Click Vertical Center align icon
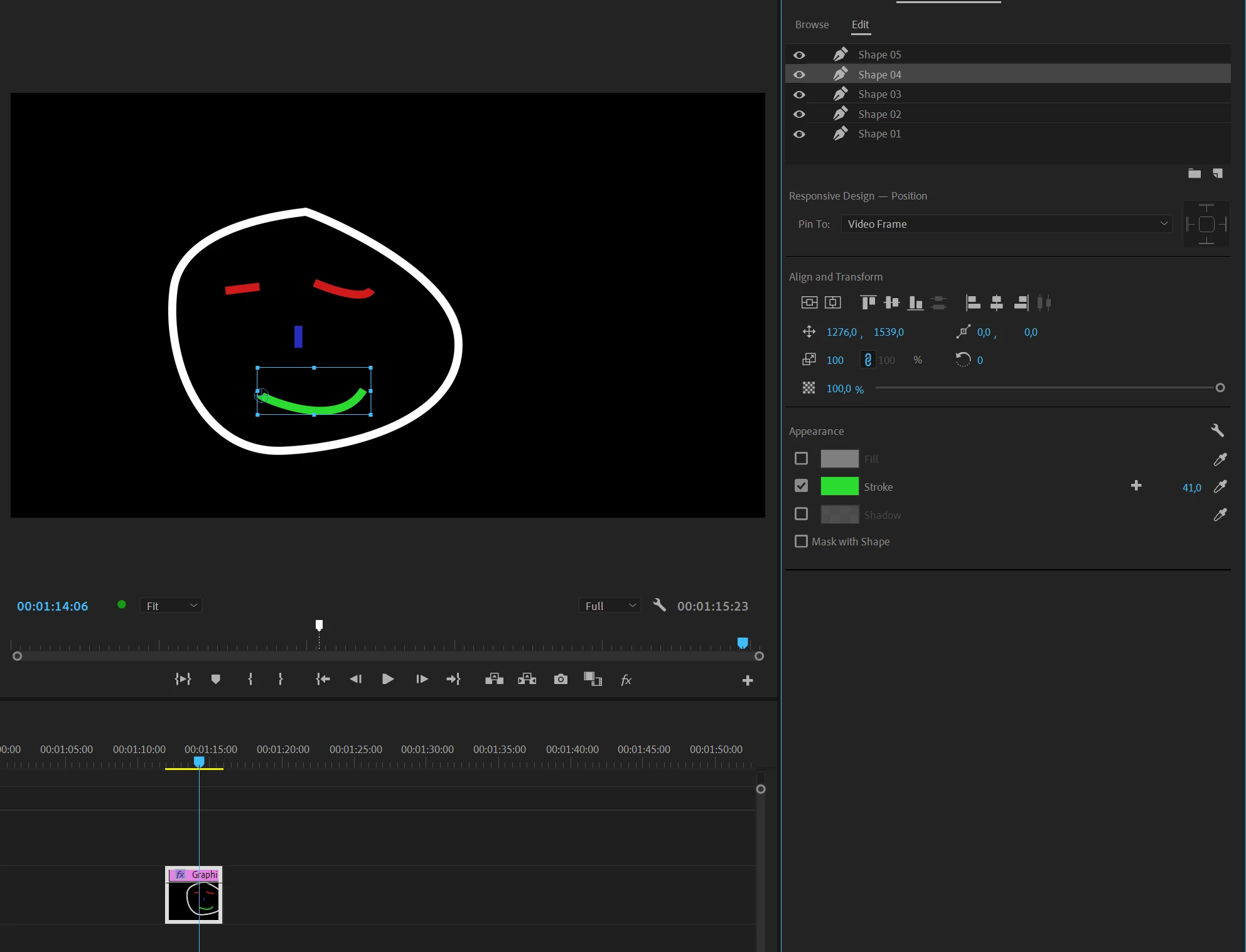 coord(809,302)
